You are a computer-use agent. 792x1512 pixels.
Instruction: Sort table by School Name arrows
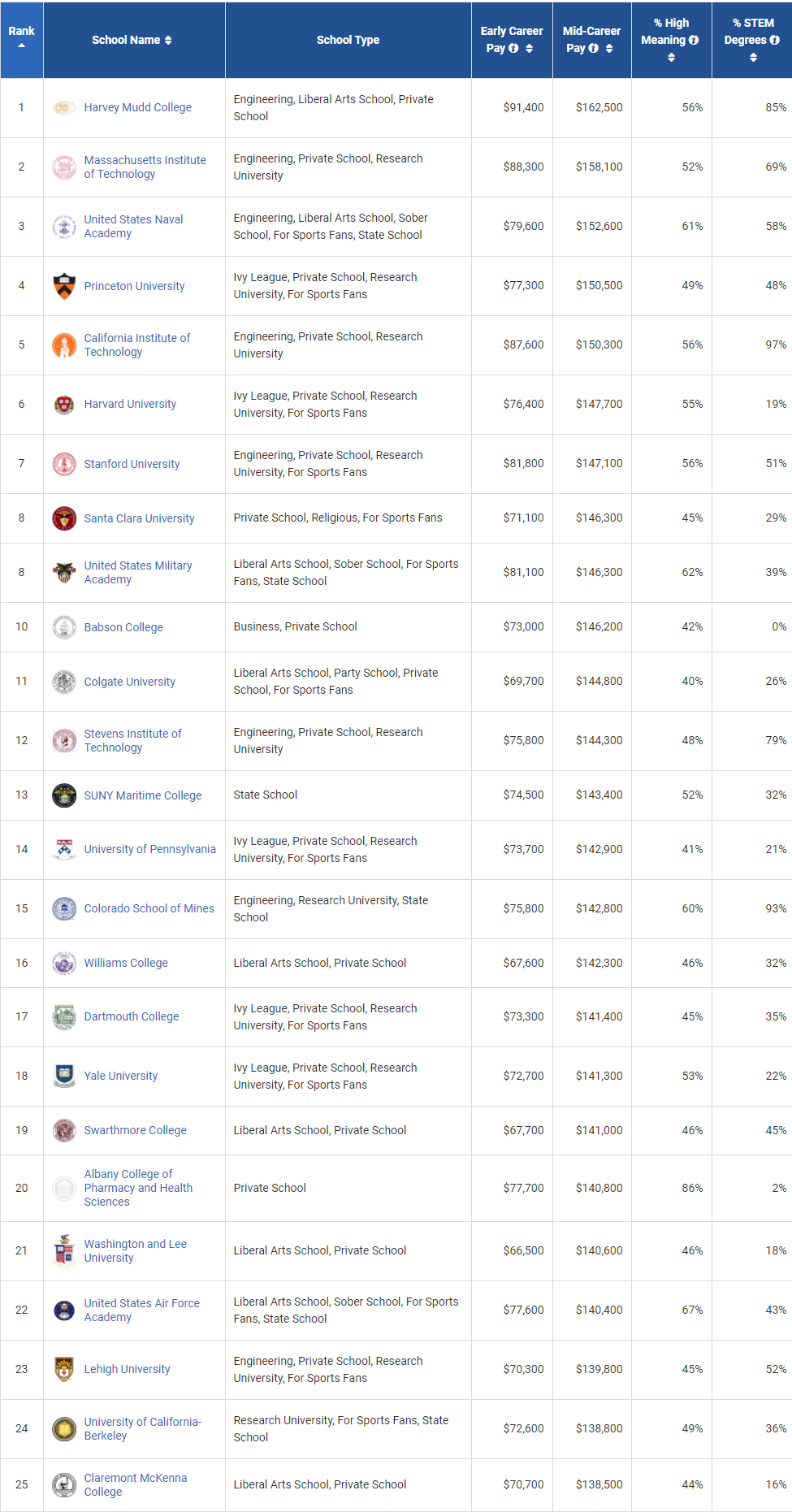(168, 40)
